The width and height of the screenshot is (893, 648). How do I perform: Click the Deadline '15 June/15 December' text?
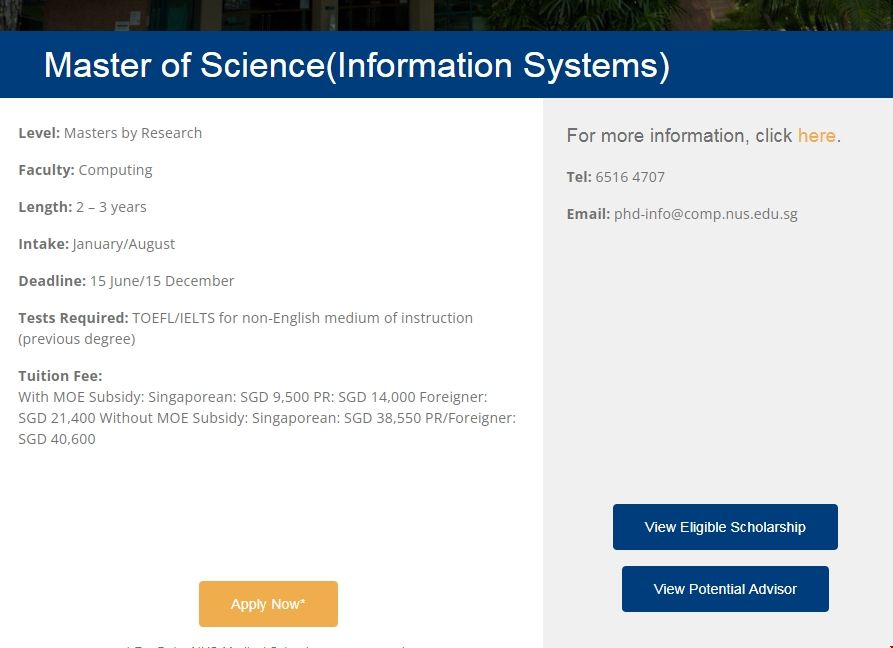tap(162, 281)
